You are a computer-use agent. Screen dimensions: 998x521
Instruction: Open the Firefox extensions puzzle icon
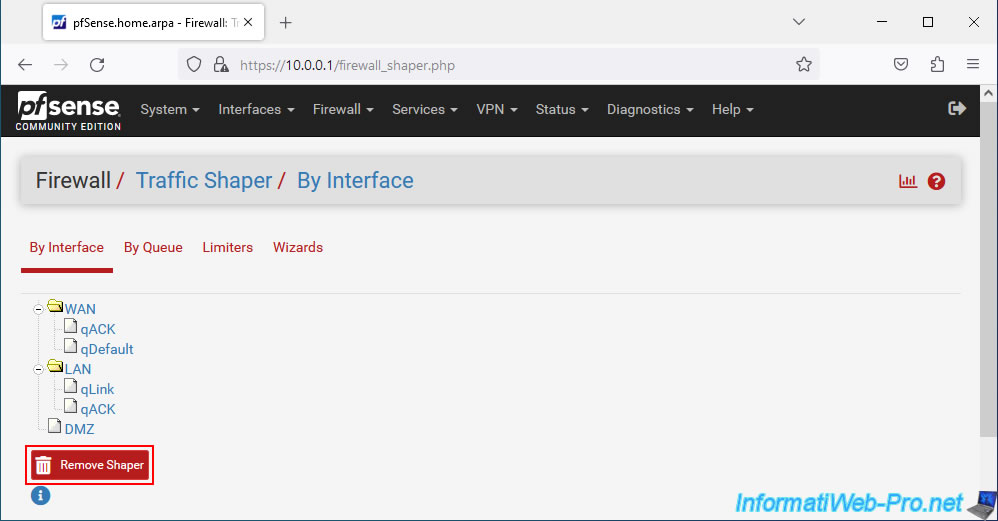(x=937, y=65)
